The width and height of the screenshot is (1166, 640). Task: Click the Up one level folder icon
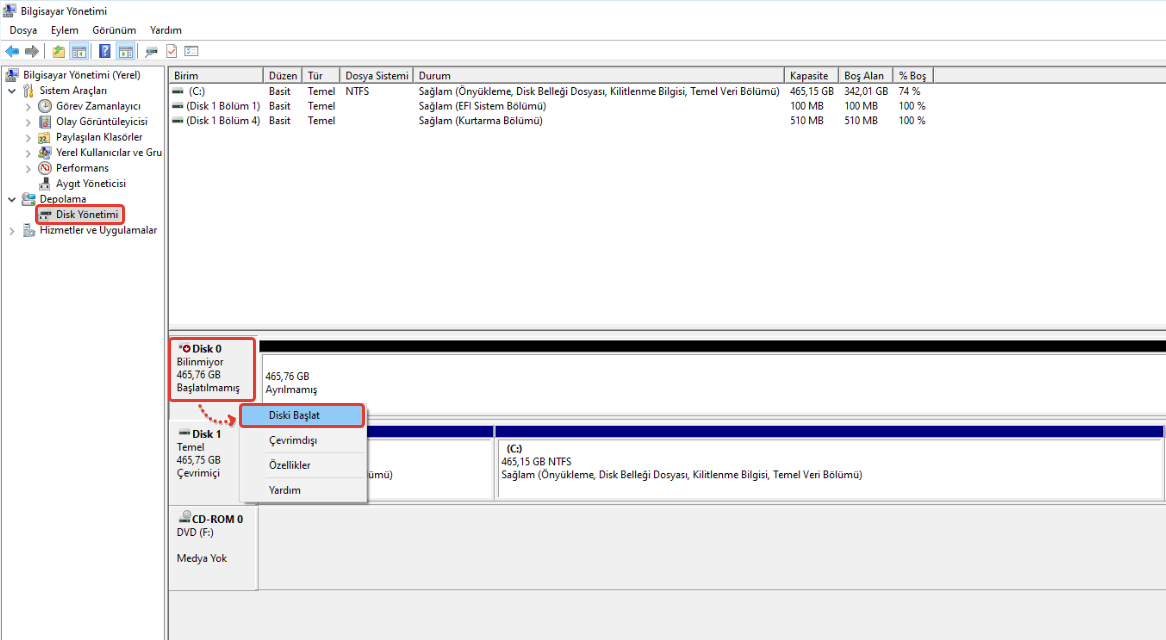(59, 51)
